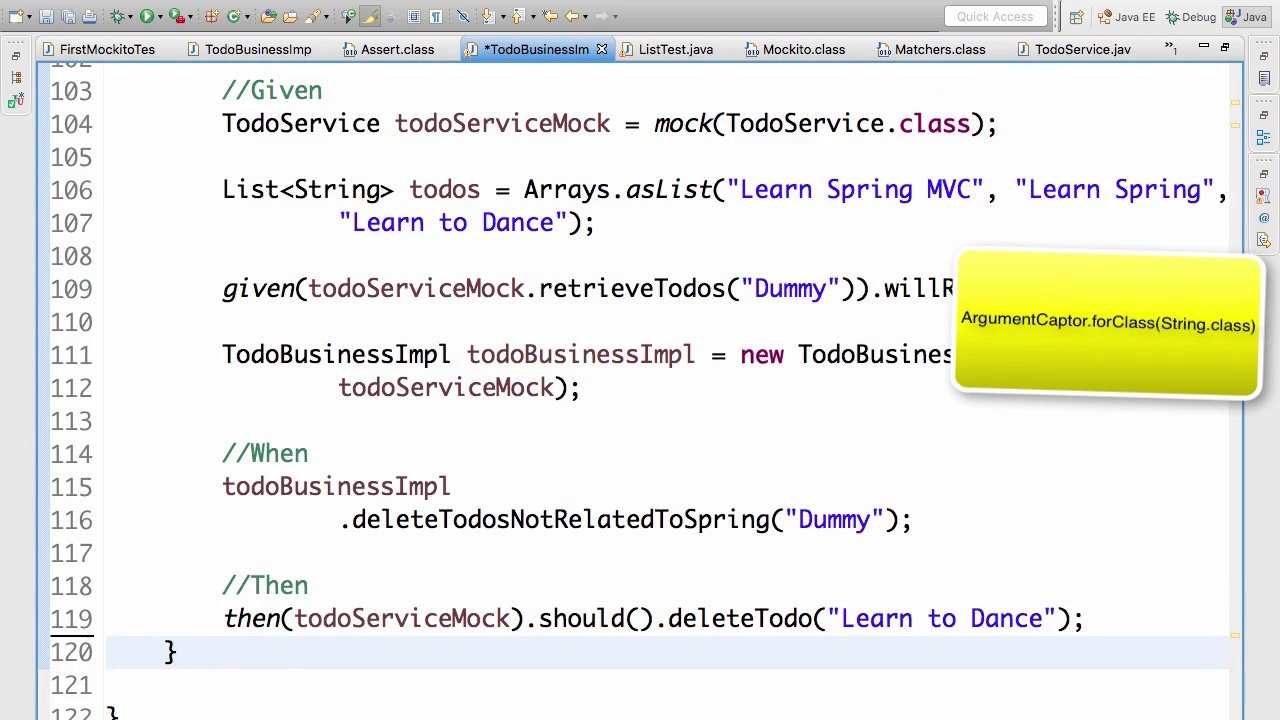Screen dimensions: 1280x720
Task: Expand the New file dropdown arrow
Action: (x=29, y=16)
